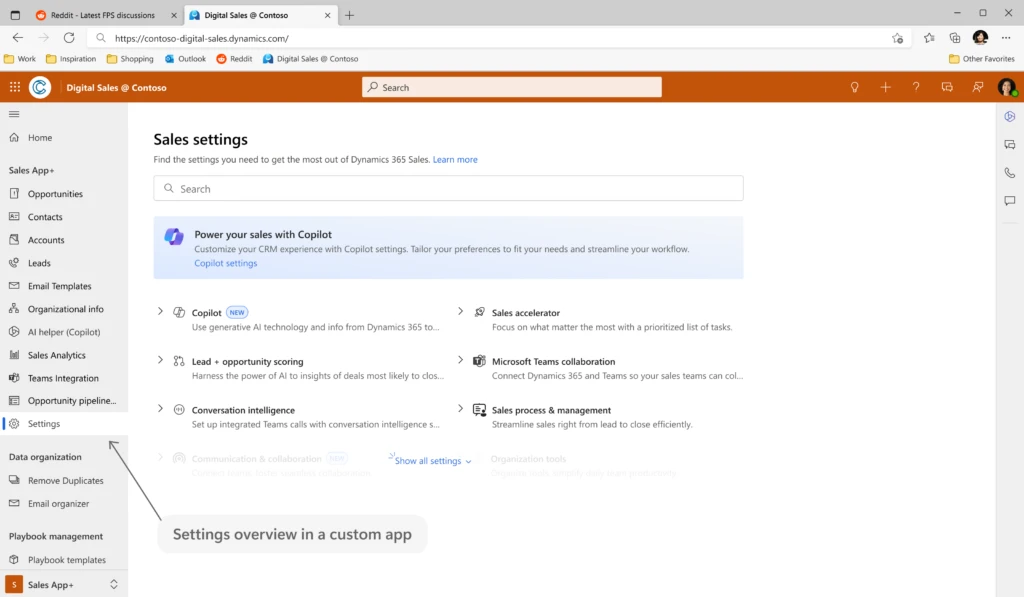The height and width of the screenshot is (597, 1024).
Task: Open the phone call pane on the right
Action: tap(1010, 171)
